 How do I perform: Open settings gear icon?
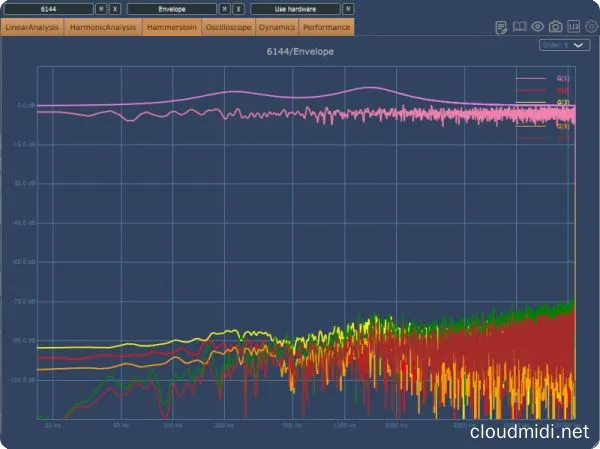coord(589,27)
